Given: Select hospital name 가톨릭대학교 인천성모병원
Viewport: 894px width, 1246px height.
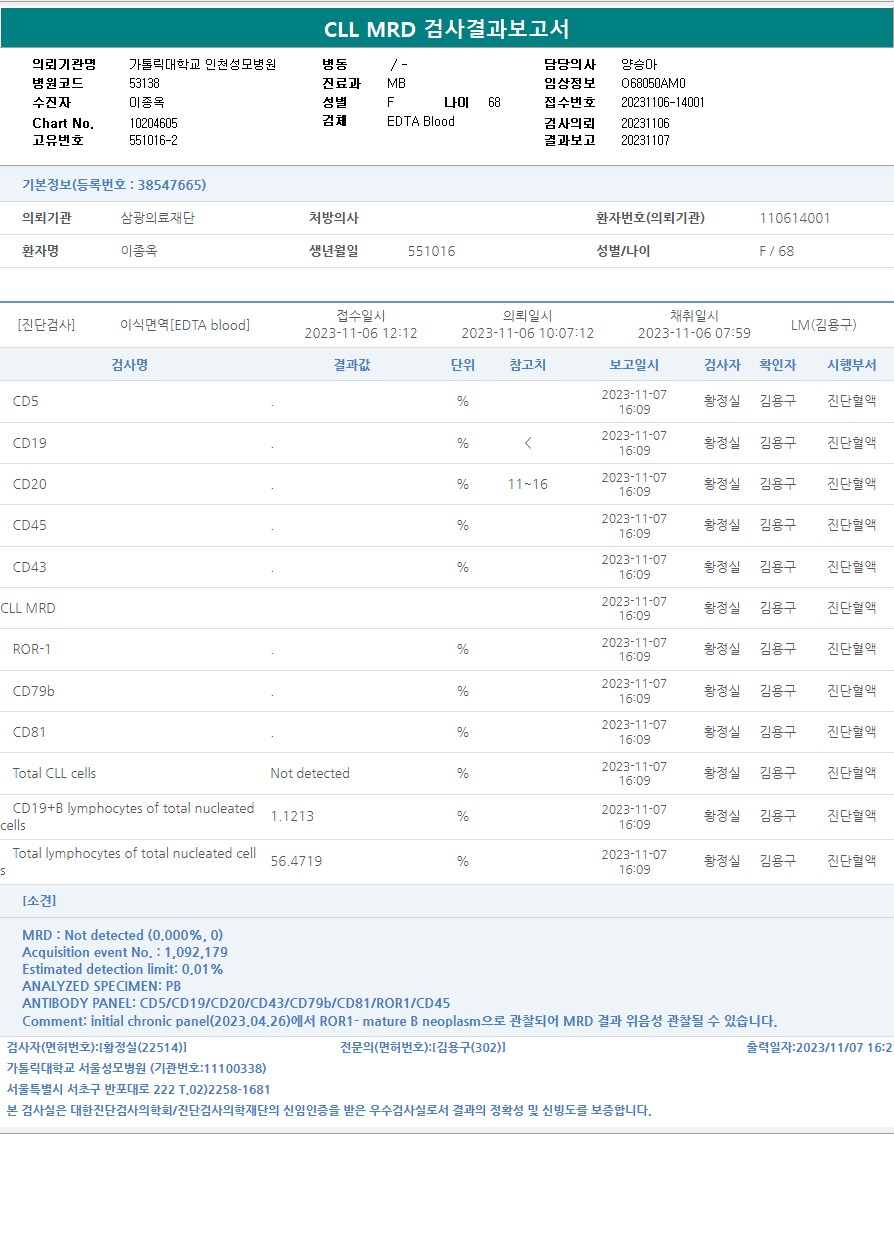Looking at the screenshot, I should [x=203, y=64].
